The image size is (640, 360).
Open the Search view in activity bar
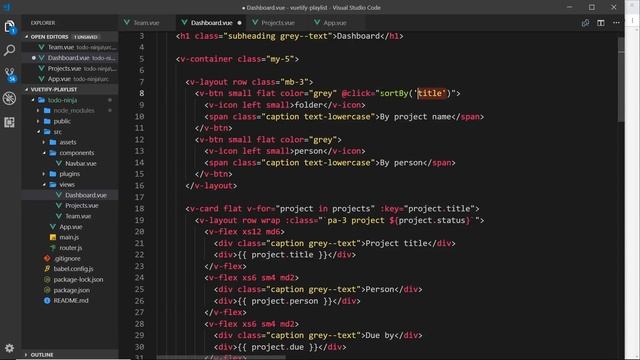click(9, 50)
